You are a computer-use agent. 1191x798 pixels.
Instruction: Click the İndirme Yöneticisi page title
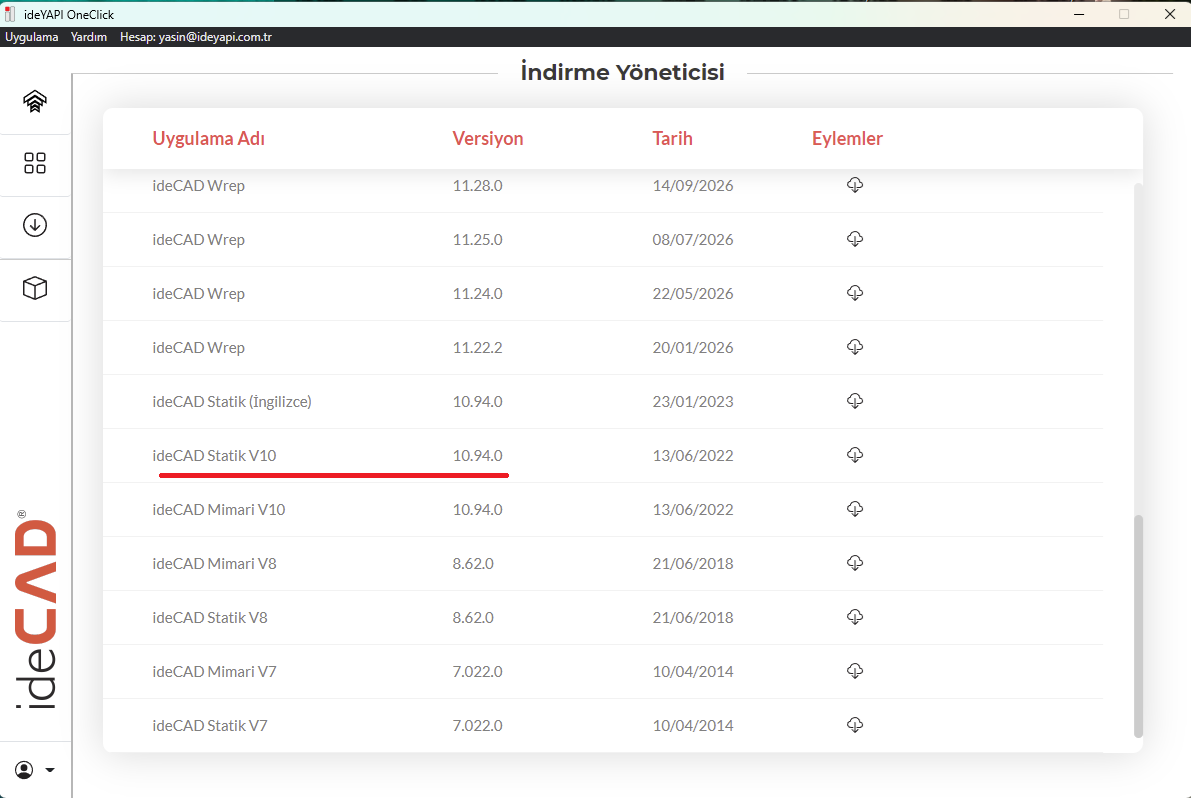(x=622, y=72)
